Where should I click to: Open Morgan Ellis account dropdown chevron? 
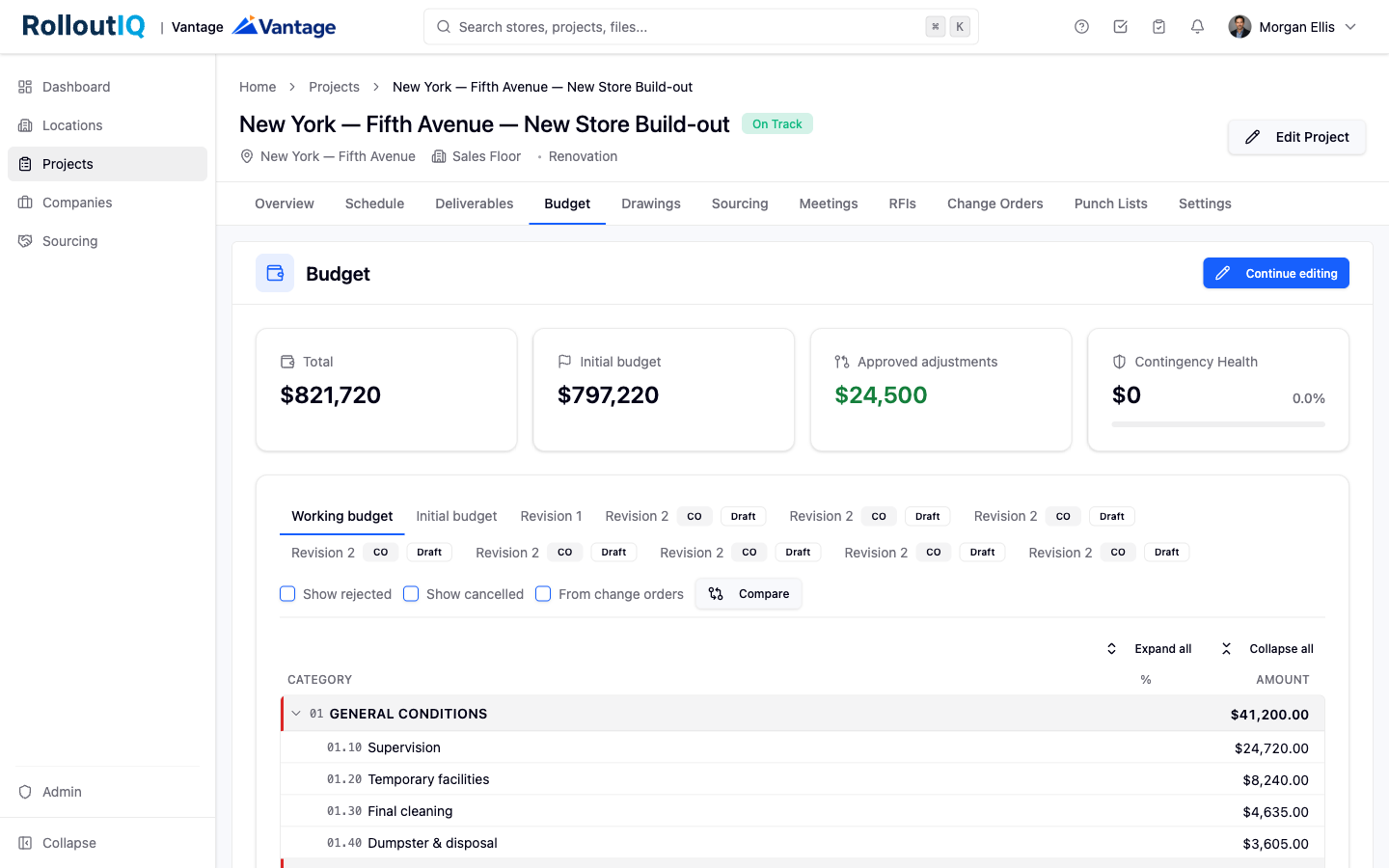click(x=1350, y=27)
